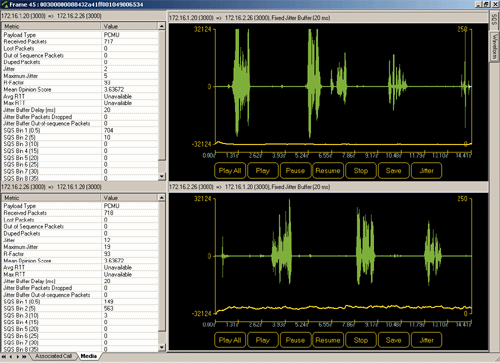
Task: Click Play in the lower waveform panel
Action: tap(262, 340)
